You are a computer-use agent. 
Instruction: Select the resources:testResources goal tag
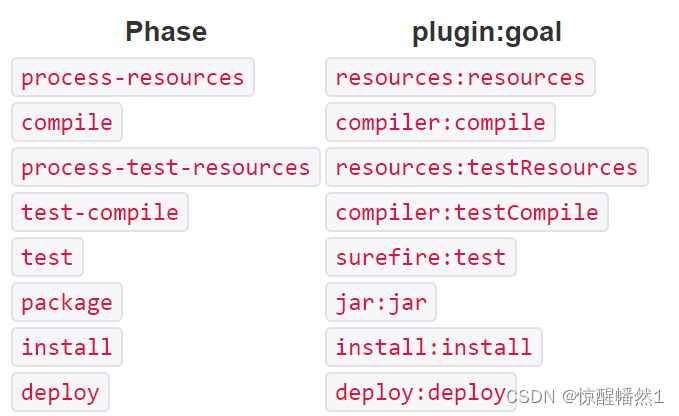[487, 167]
